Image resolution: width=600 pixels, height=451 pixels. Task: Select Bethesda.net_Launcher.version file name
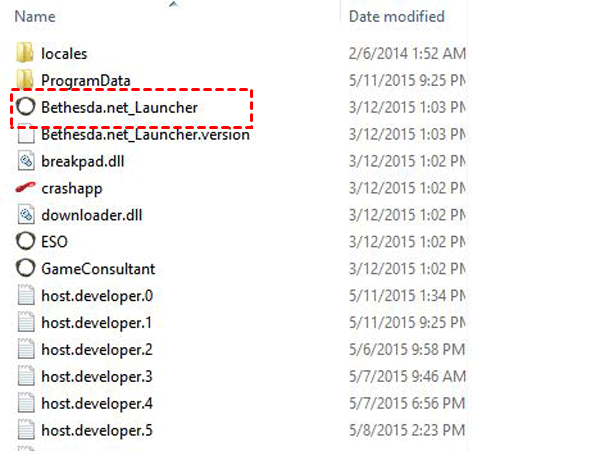click(x=145, y=135)
